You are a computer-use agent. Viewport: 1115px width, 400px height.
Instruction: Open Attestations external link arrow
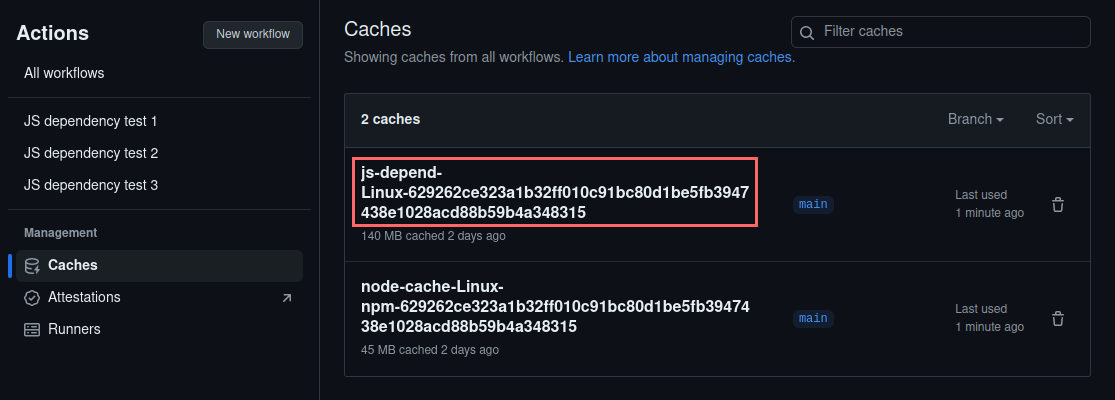click(x=287, y=298)
